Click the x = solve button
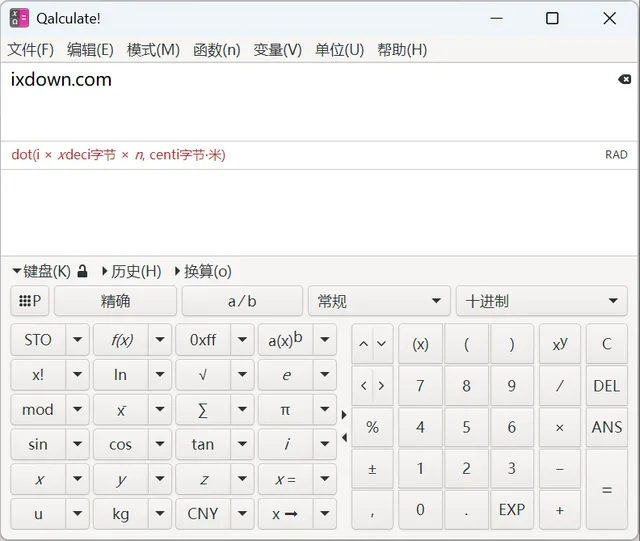Image resolution: width=640 pixels, height=541 pixels. point(285,479)
